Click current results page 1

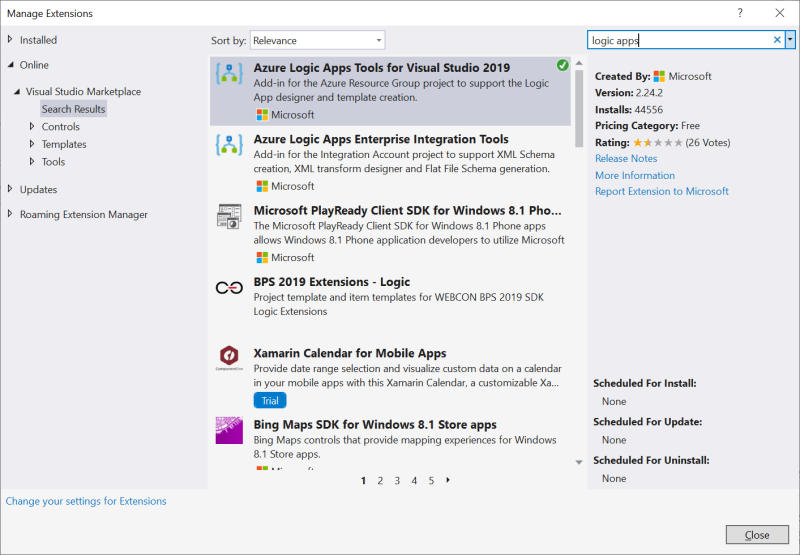pyautogui.click(x=363, y=481)
